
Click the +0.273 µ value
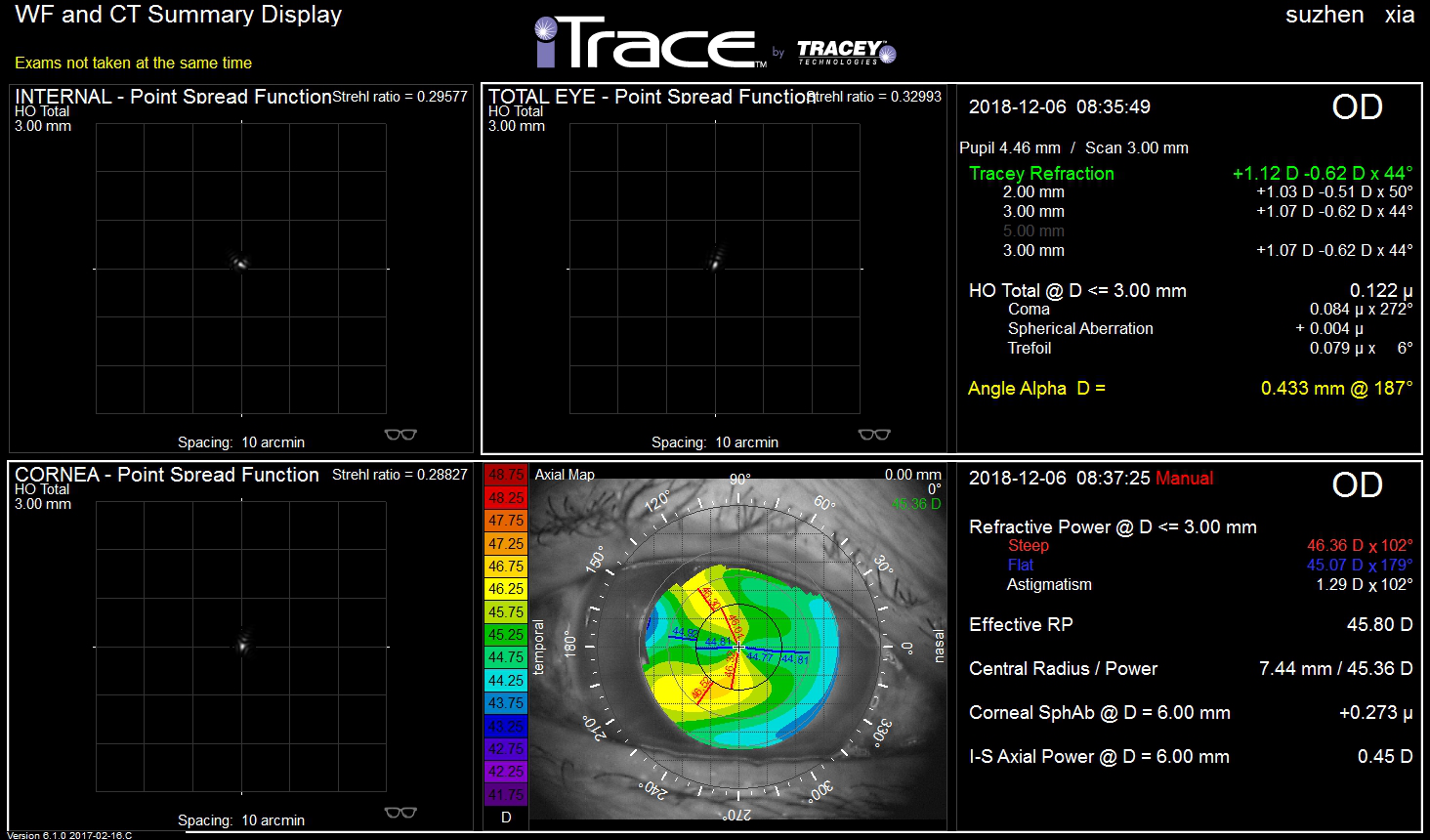tap(1375, 712)
